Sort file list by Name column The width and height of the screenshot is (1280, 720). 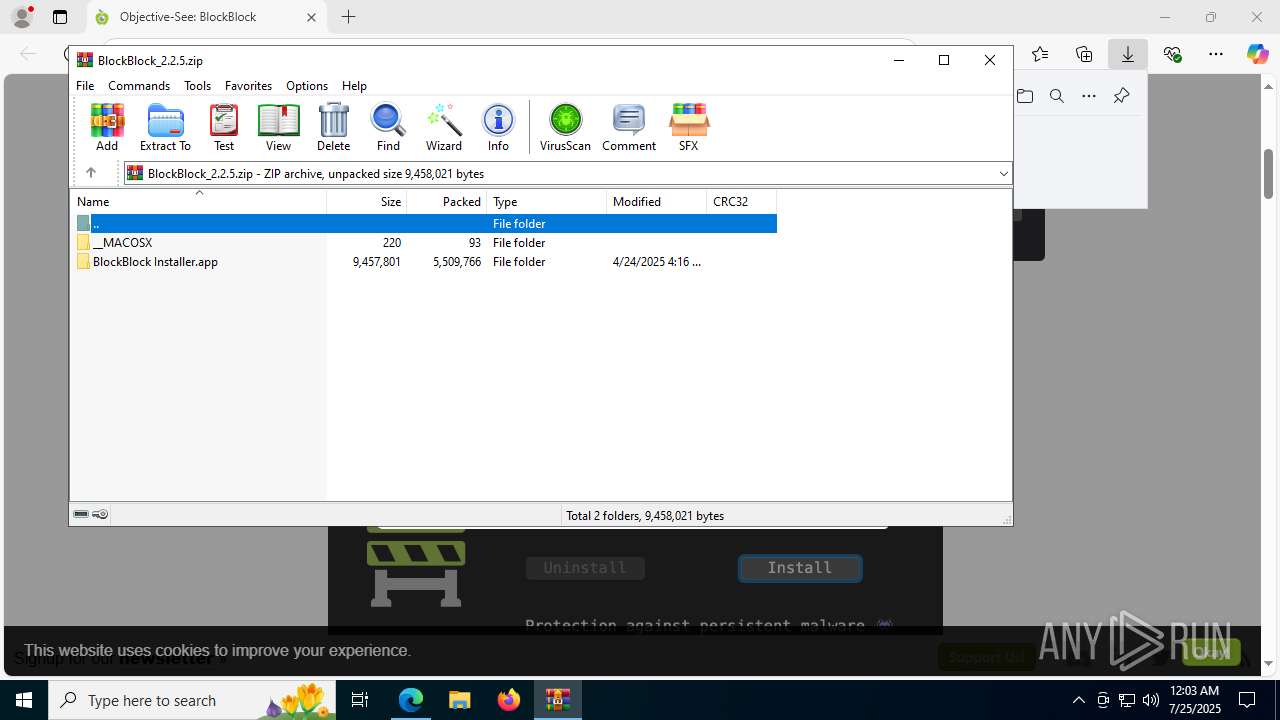pyautogui.click(x=198, y=202)
